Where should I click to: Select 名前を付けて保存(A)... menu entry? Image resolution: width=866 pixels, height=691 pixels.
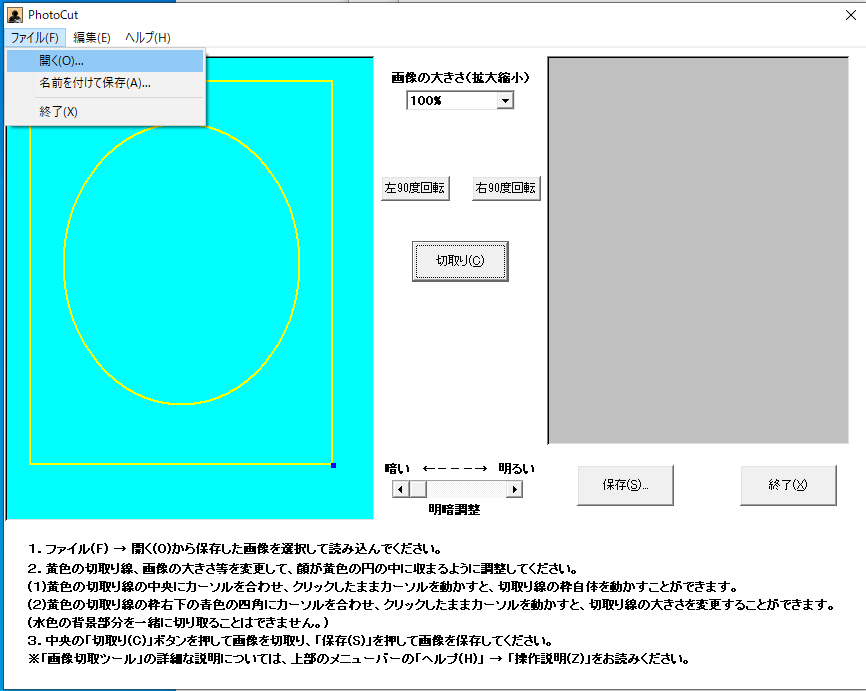pos(95,83)
